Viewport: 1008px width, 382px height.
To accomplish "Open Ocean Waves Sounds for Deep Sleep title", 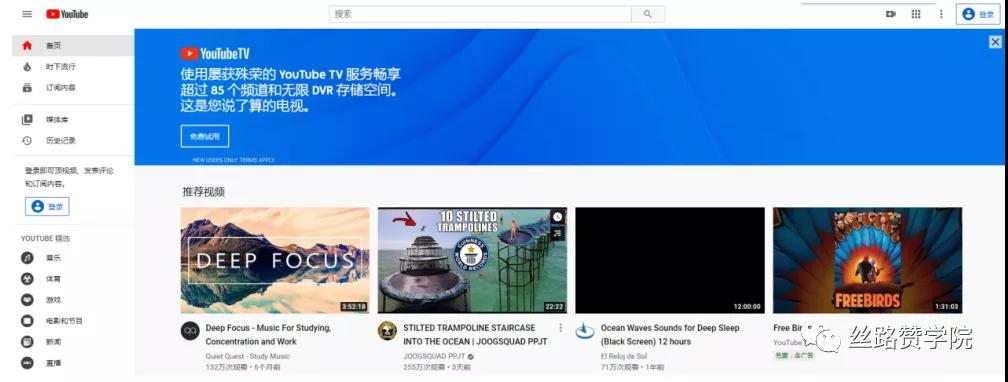I will pyautogui.click(x=670, y=334).
